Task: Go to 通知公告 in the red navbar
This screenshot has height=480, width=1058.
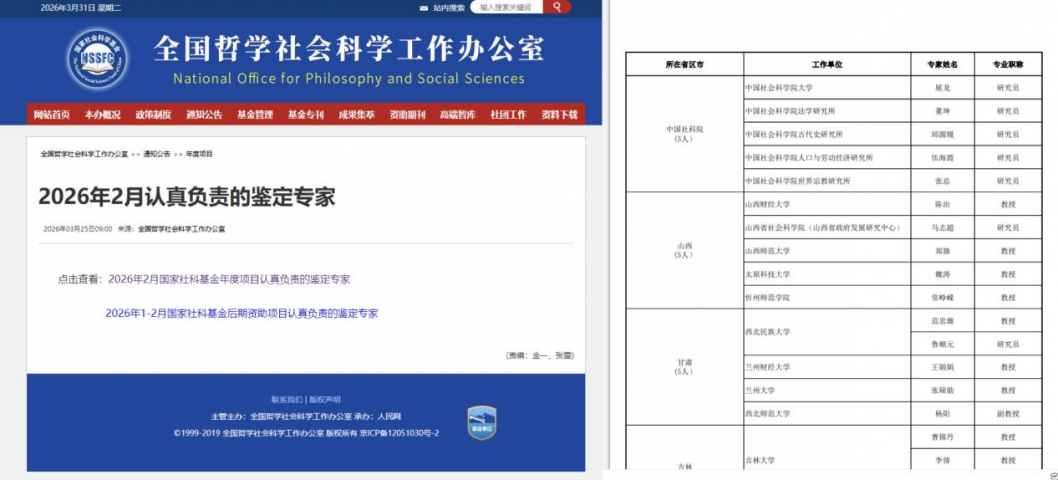Action: click(204, 115)
